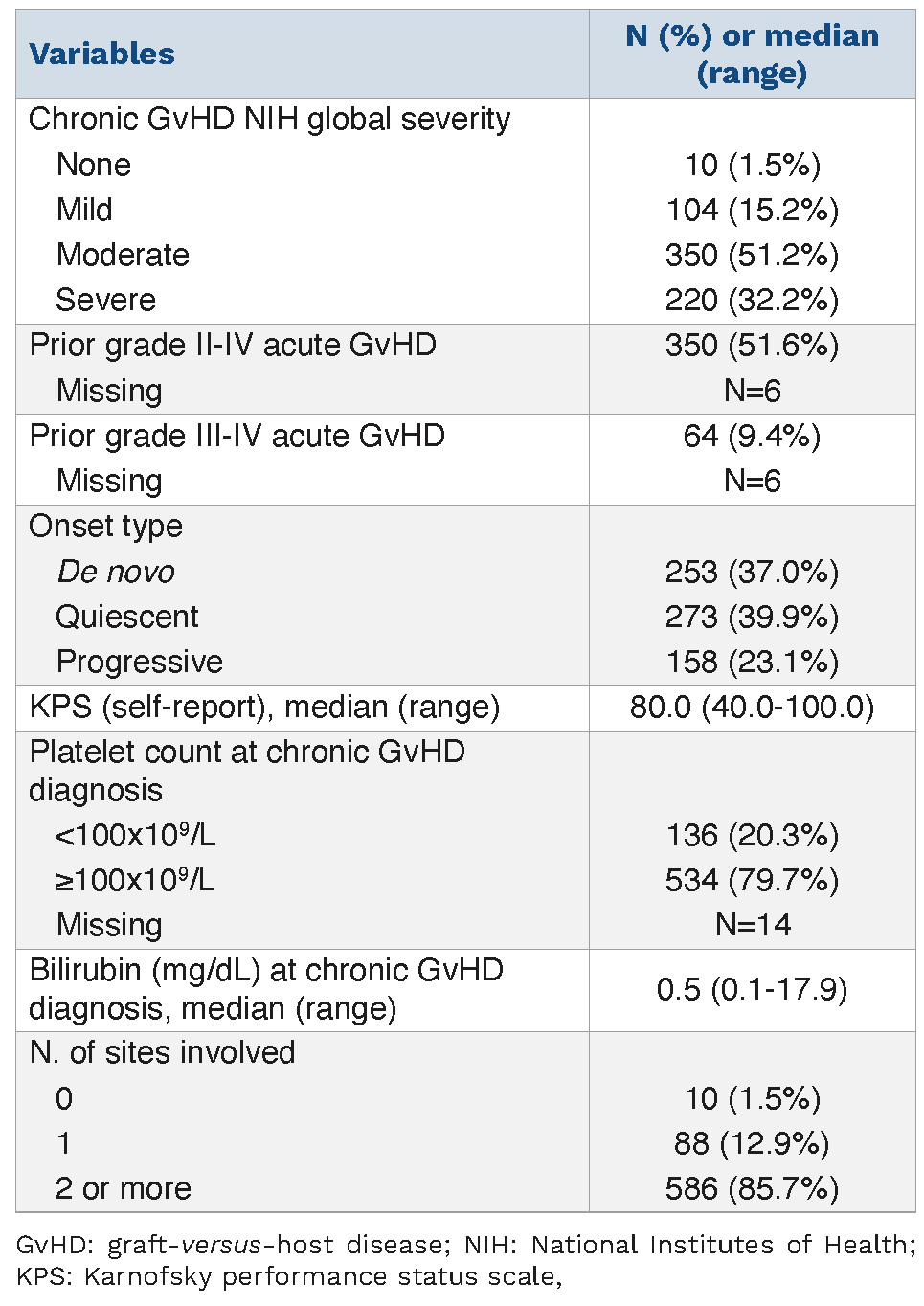Viewport: 924px width, 1306px height.
Task: Select the bilirubin value "0.5 (0.1-17.9)"
Action: coord(752,989)
